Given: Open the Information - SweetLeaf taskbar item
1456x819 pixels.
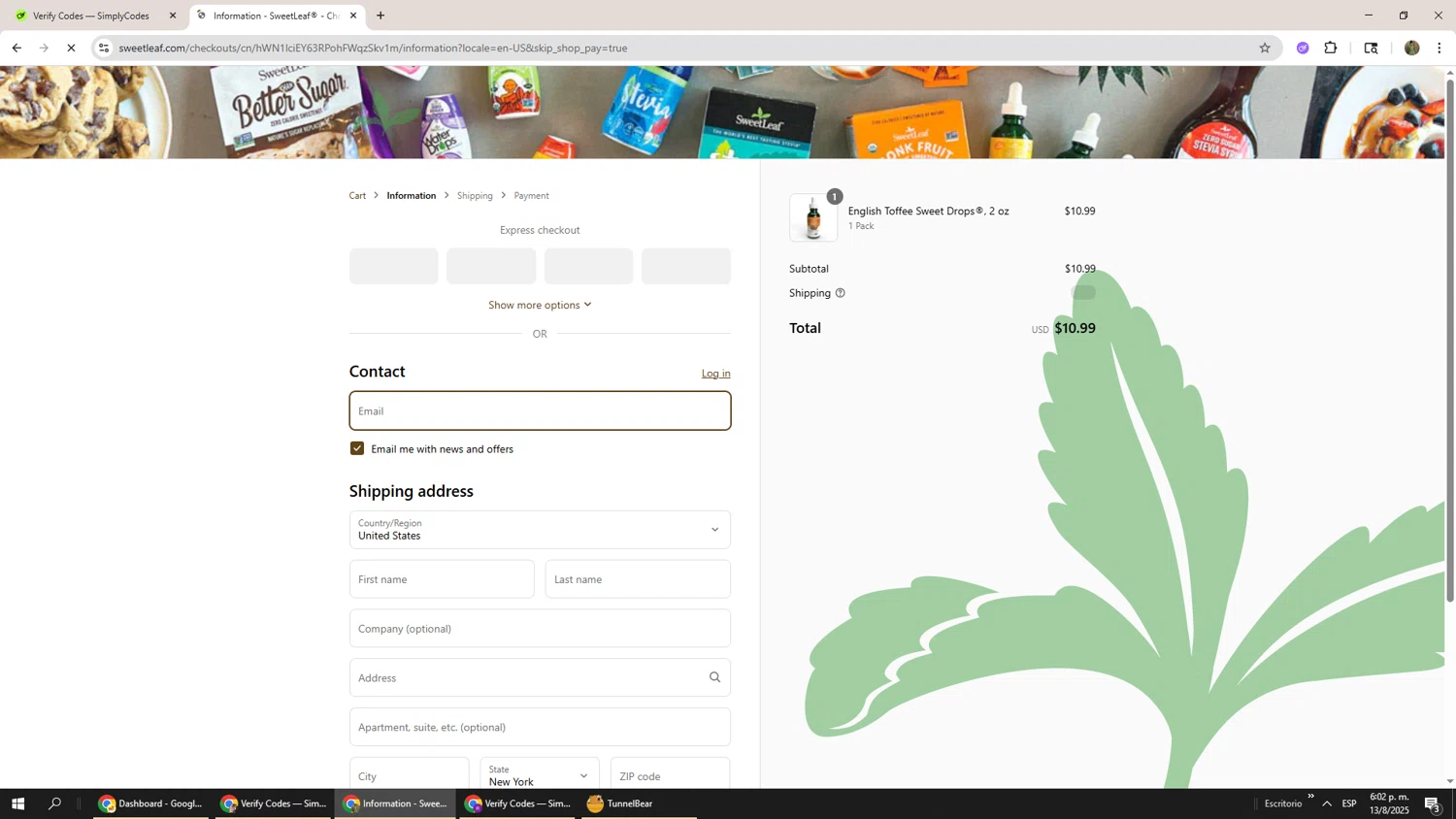Looking at the screenshot, I should pyautogui.click(x=395, y=803).
